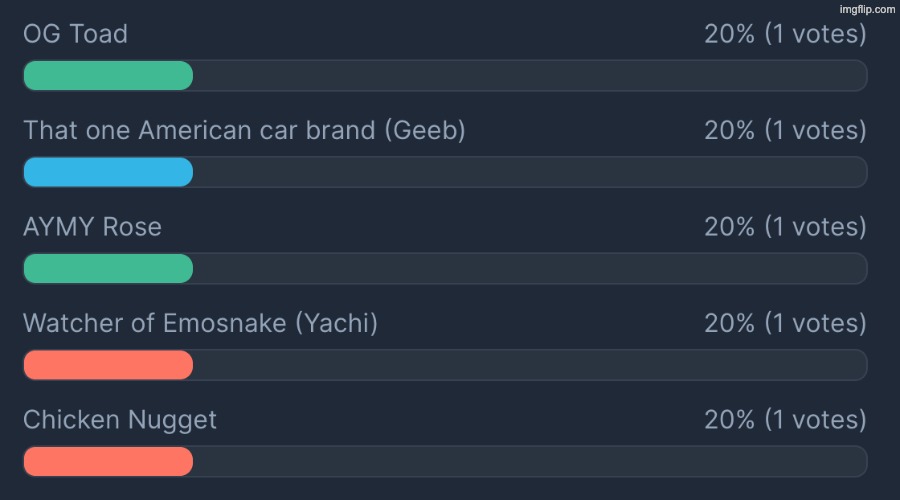This screenshot has height=500, width=900.
Task: Pick the Watcher of Emosnake (Yachi) option
Action: (x=200, y=323)
